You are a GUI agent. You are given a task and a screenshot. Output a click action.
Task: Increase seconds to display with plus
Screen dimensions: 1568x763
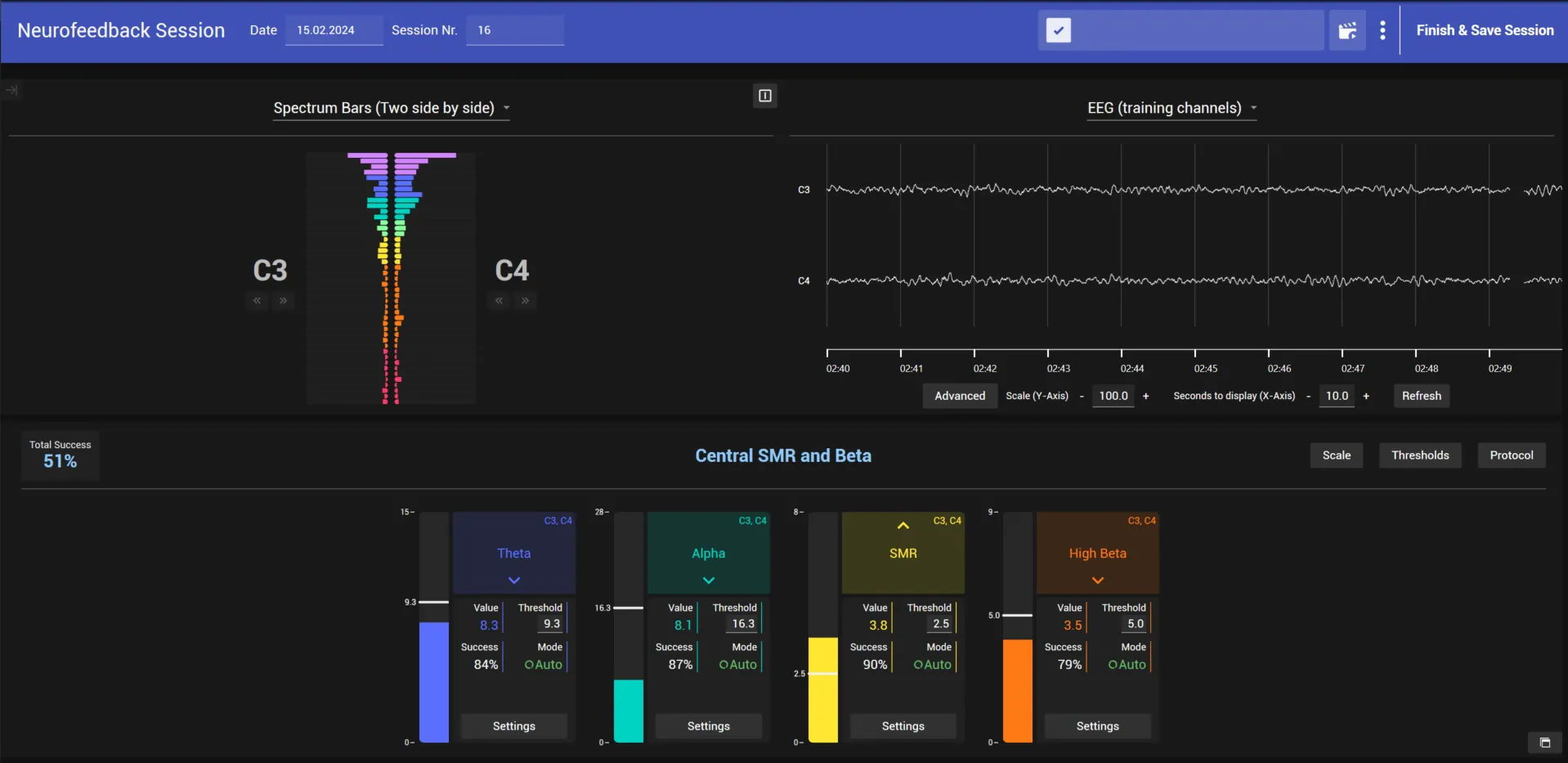1365,396
